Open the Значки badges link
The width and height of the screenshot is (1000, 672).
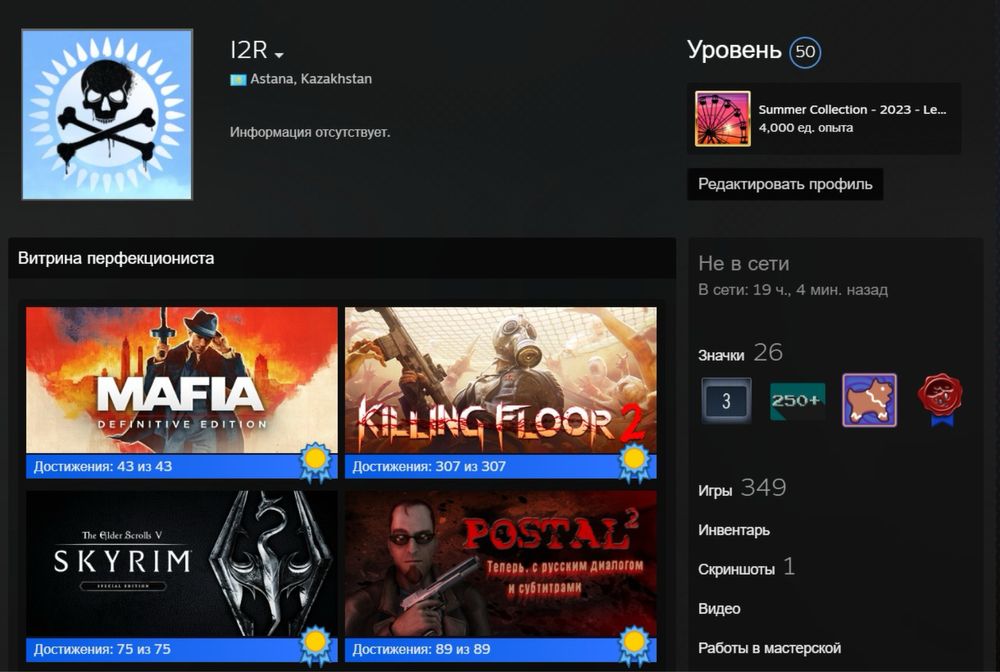point(721,355)
